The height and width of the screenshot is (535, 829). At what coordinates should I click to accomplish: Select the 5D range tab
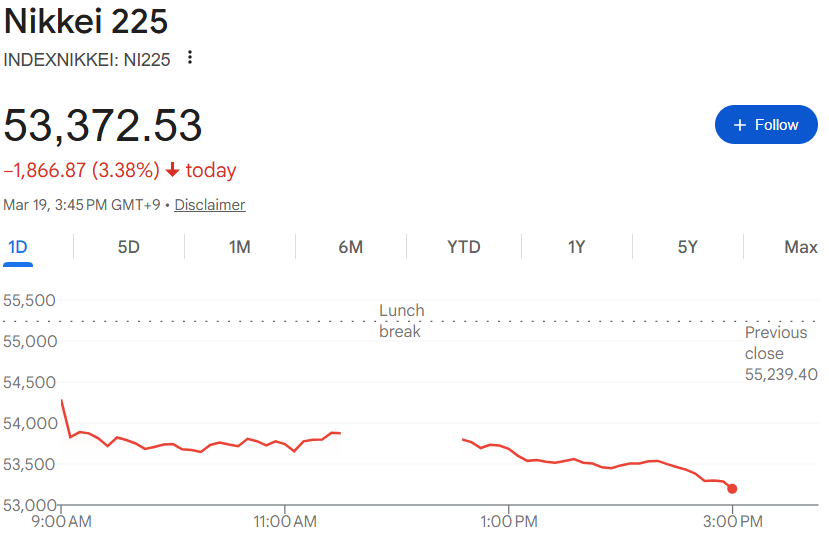point(129,247)
